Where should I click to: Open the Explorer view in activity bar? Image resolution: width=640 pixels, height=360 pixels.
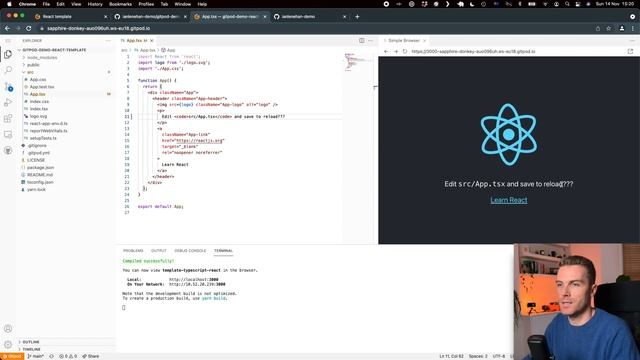coord(8,54)
